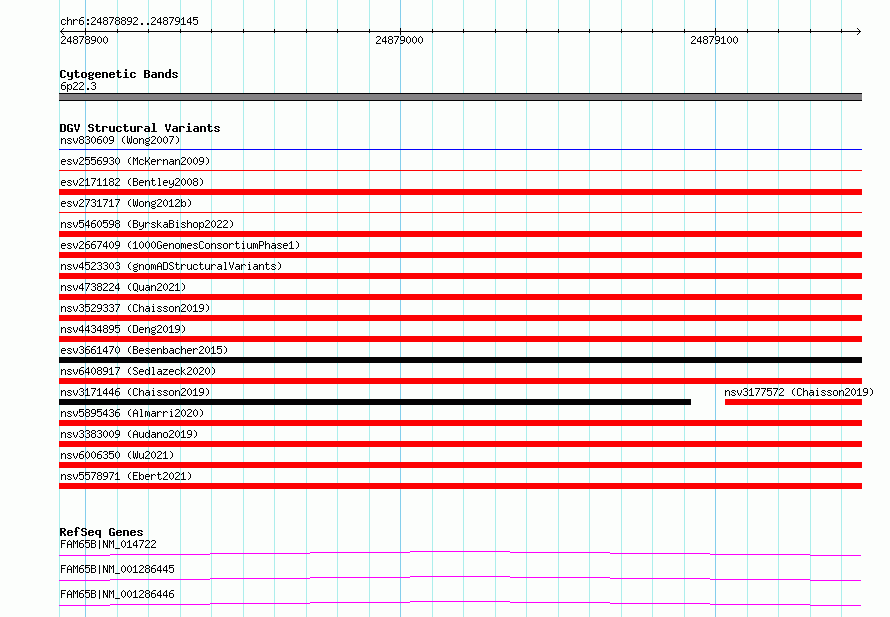890x617 pixels.
Task: Click the 24878900 ruler position label
Action: pos(84,40)
